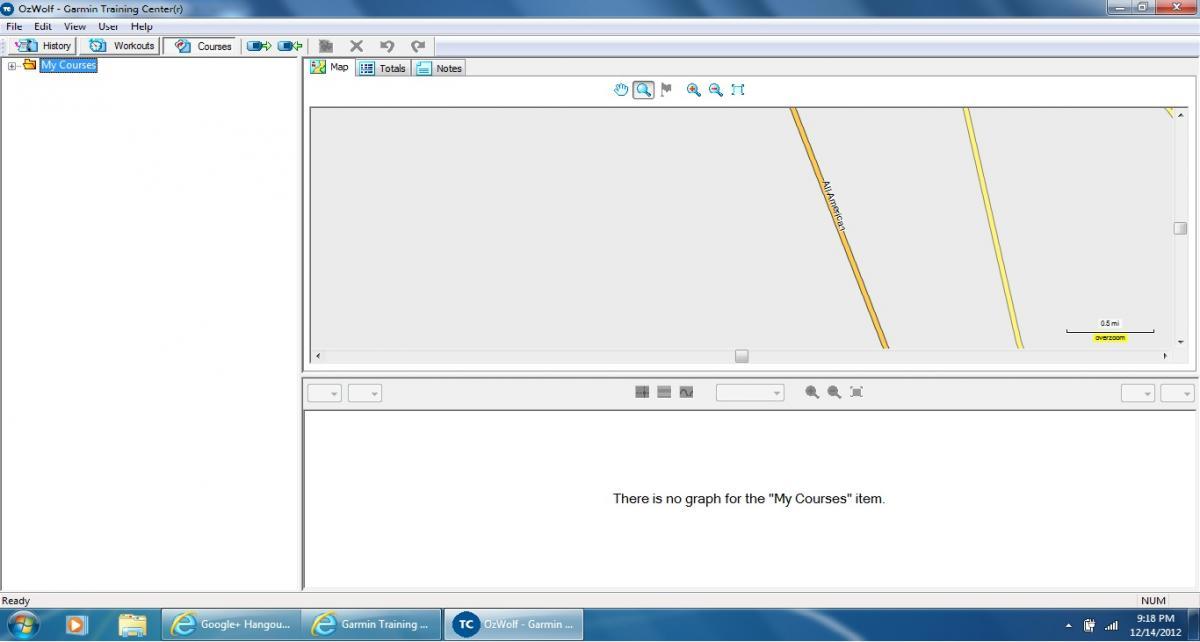
Task: Open the rightmost graph dropdown
Action: pyautogui.click(x=1177, y=393)
